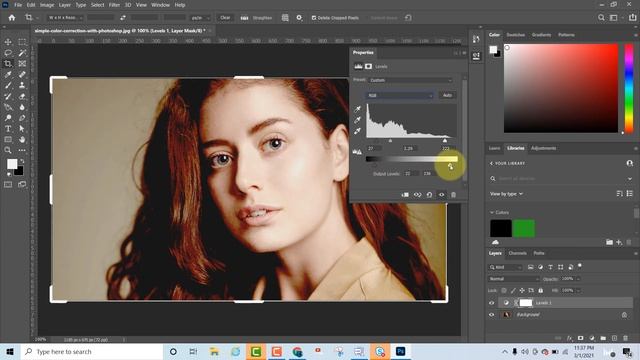
Task: Delete the Levels adjustment via trash icon
Action: pos(453,195)
